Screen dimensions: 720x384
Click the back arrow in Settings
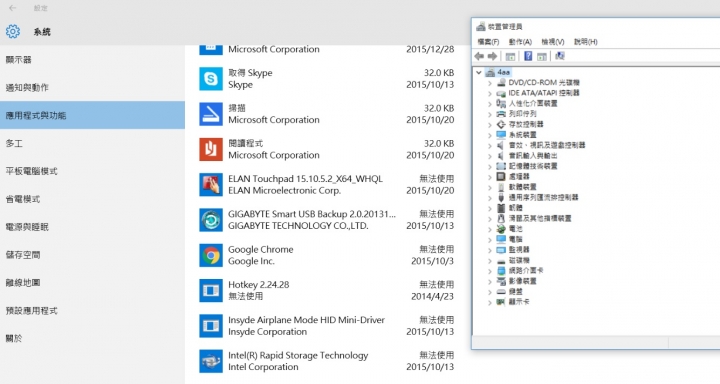(13, 8)
